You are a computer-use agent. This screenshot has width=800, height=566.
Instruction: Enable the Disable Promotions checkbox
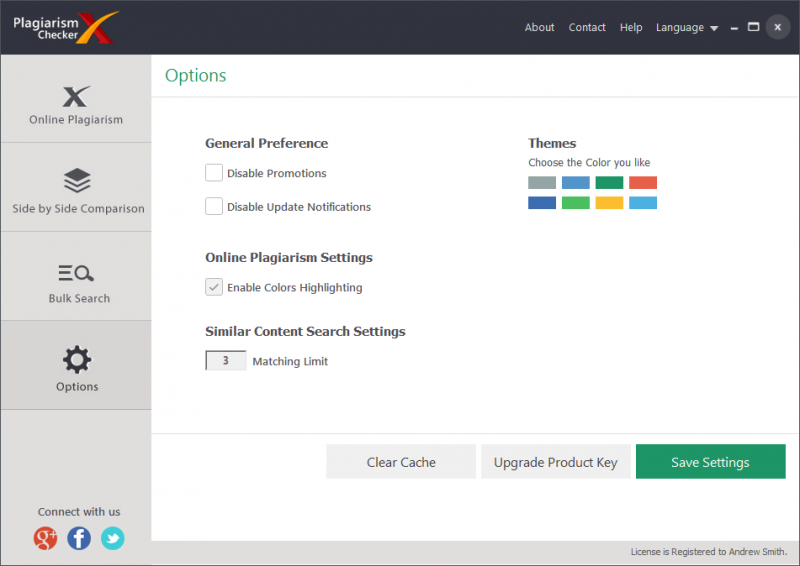point(214,173)
